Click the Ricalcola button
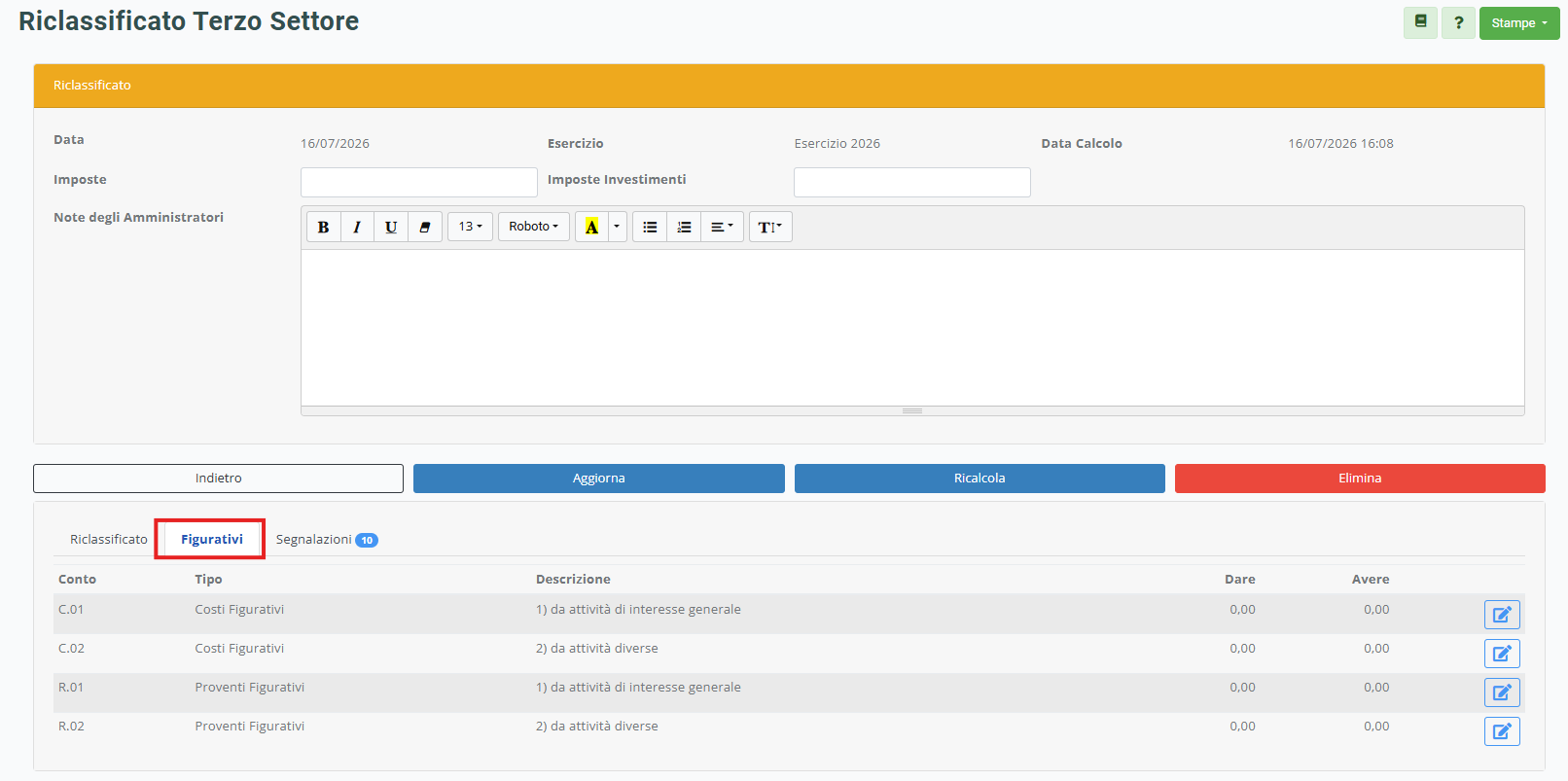1568x781 pixels. click(x=980, y=479)
